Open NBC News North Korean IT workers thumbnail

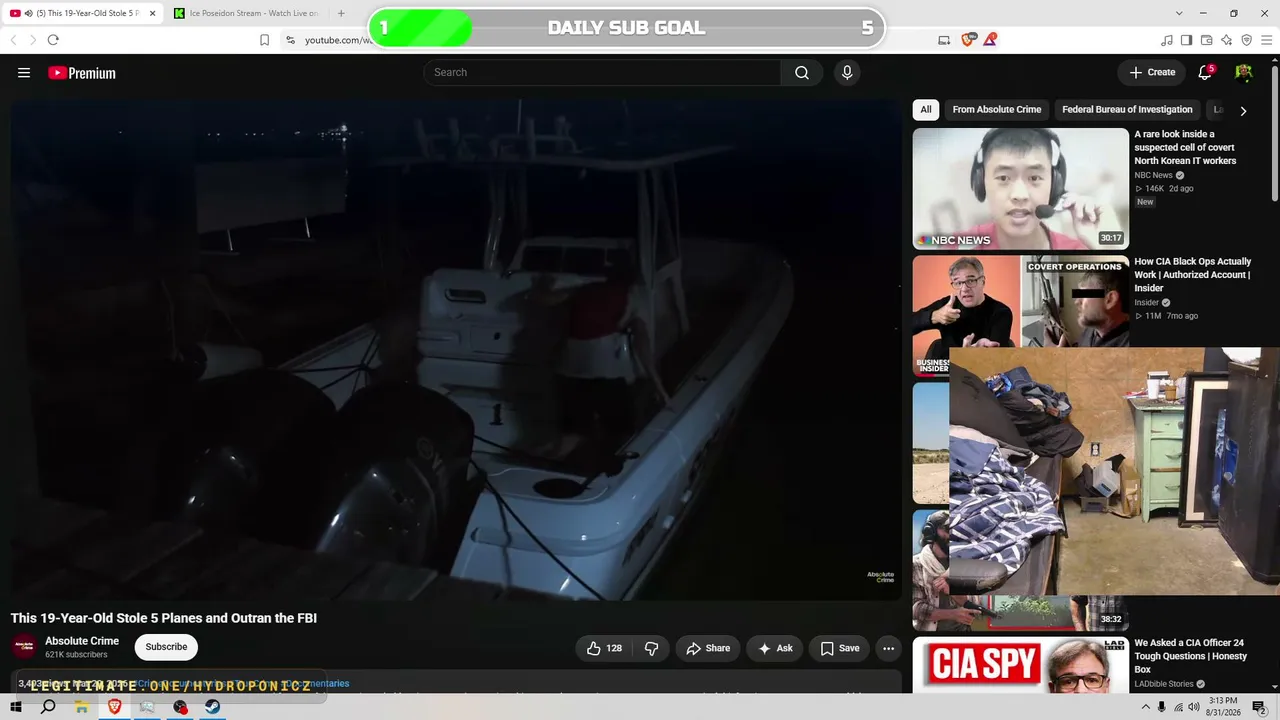click(1020, 188)
